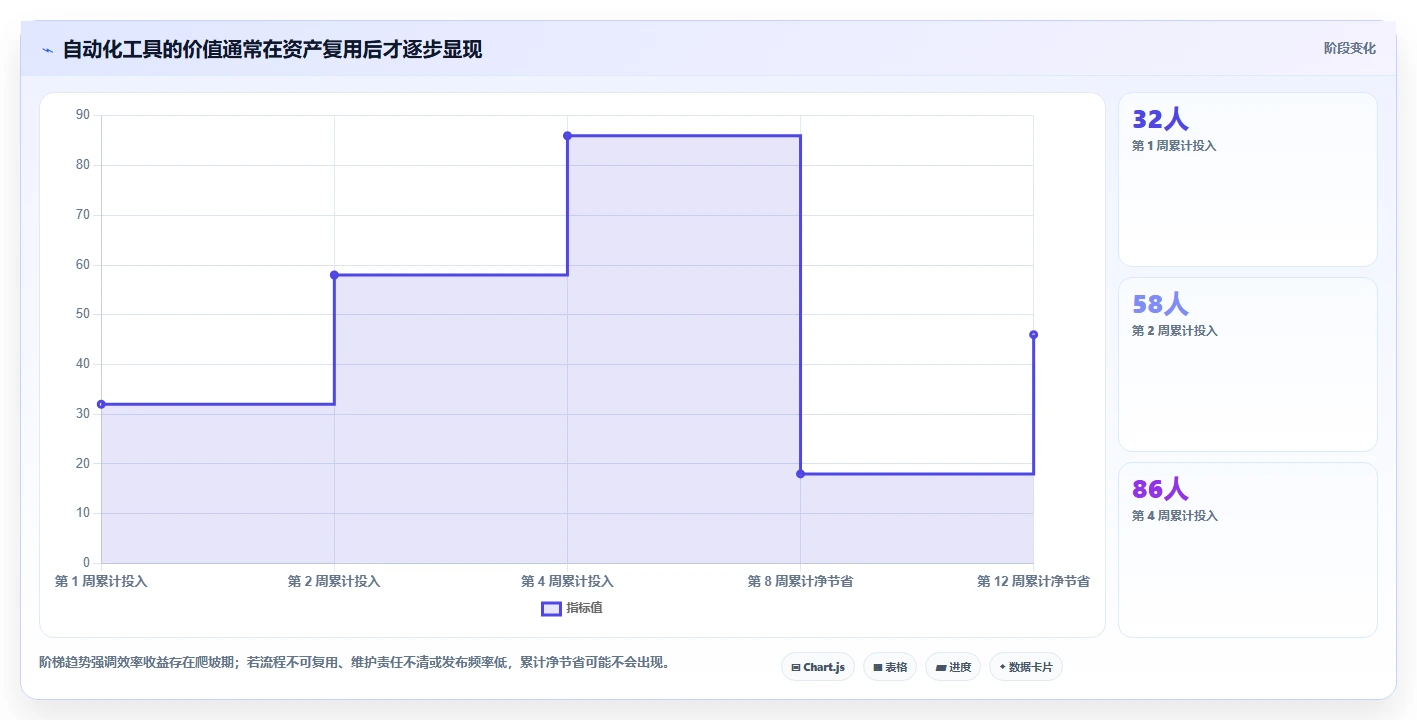Click the 第 2 周累计投入 caption under 58人

(1174, 331)
